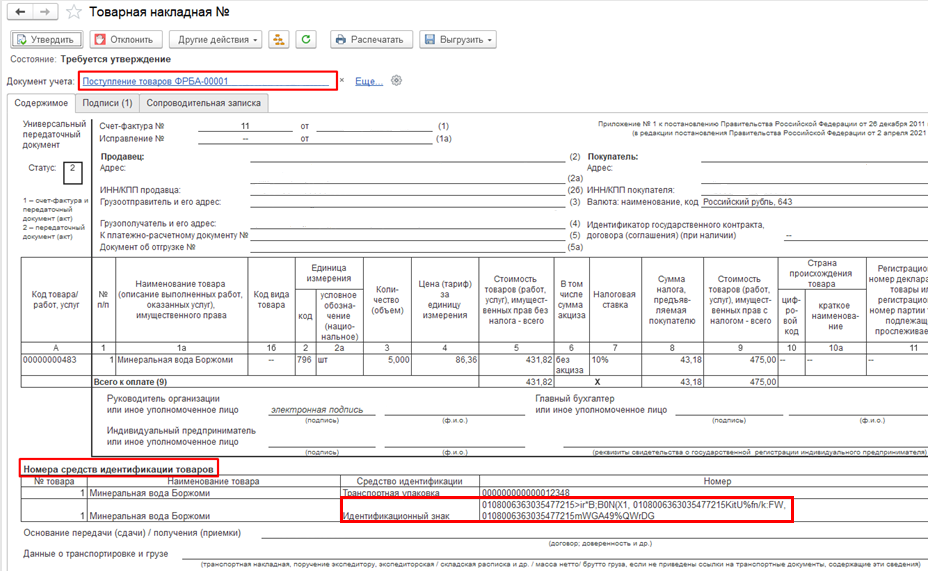Click the green refresh icon
Screen dimensions: 928x571
307,40
